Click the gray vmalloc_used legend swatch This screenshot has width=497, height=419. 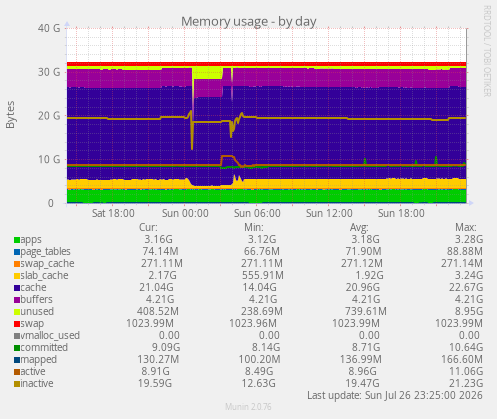click(17, 336)
